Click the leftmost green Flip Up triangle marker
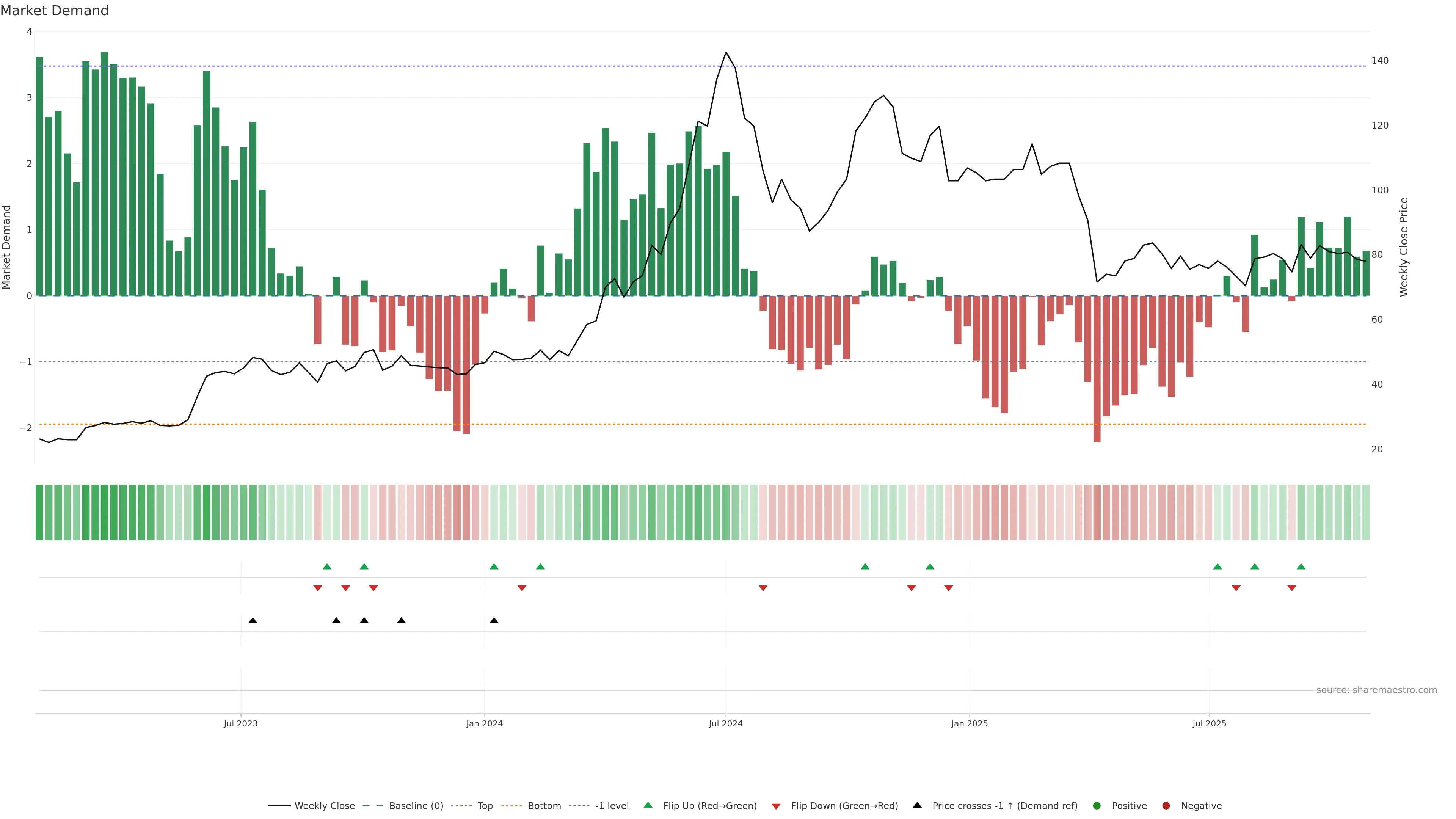1456x819 pixels. (327, 566)
